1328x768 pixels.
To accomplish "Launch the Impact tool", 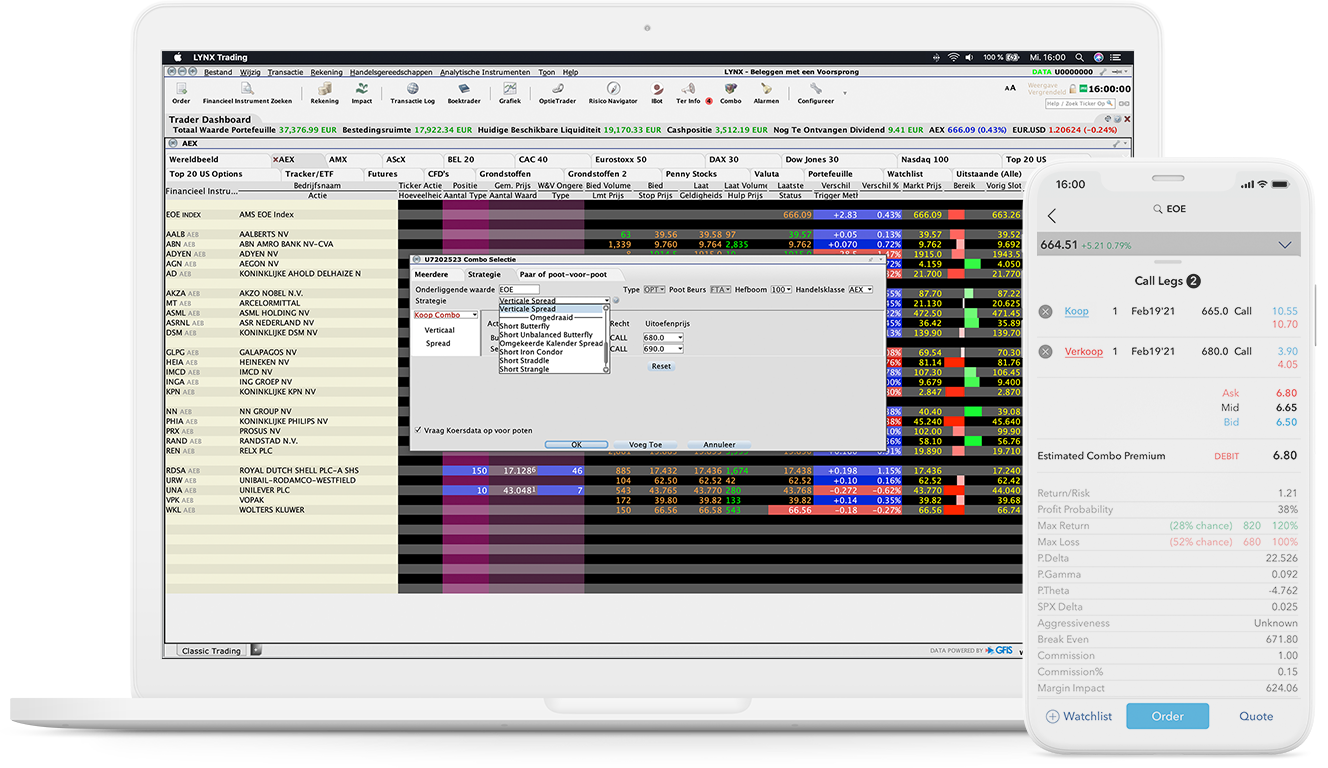I will (x=361, y=93).
